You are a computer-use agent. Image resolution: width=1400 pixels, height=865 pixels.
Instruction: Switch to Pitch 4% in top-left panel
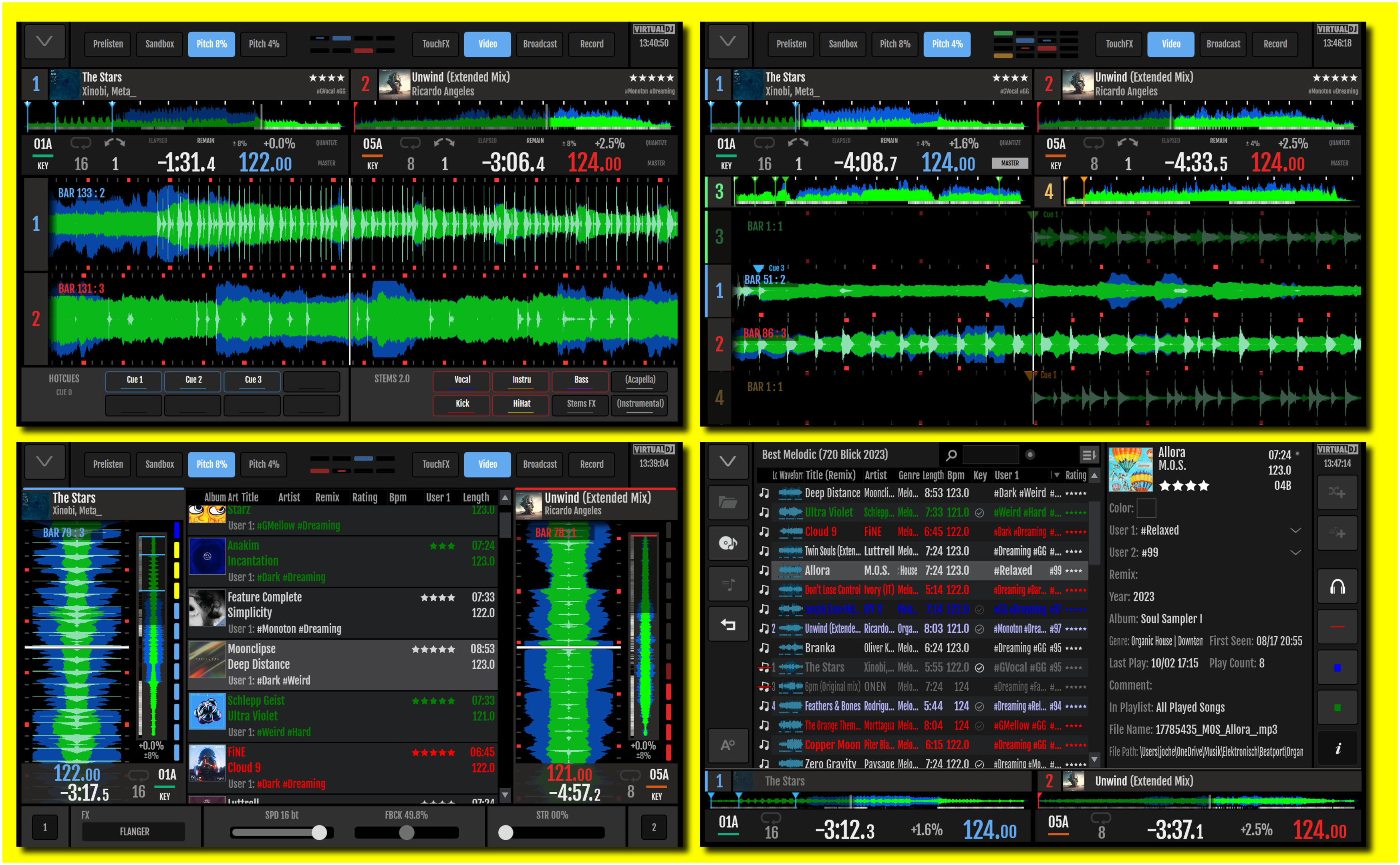pyautogui.click(x=264, y=44)
